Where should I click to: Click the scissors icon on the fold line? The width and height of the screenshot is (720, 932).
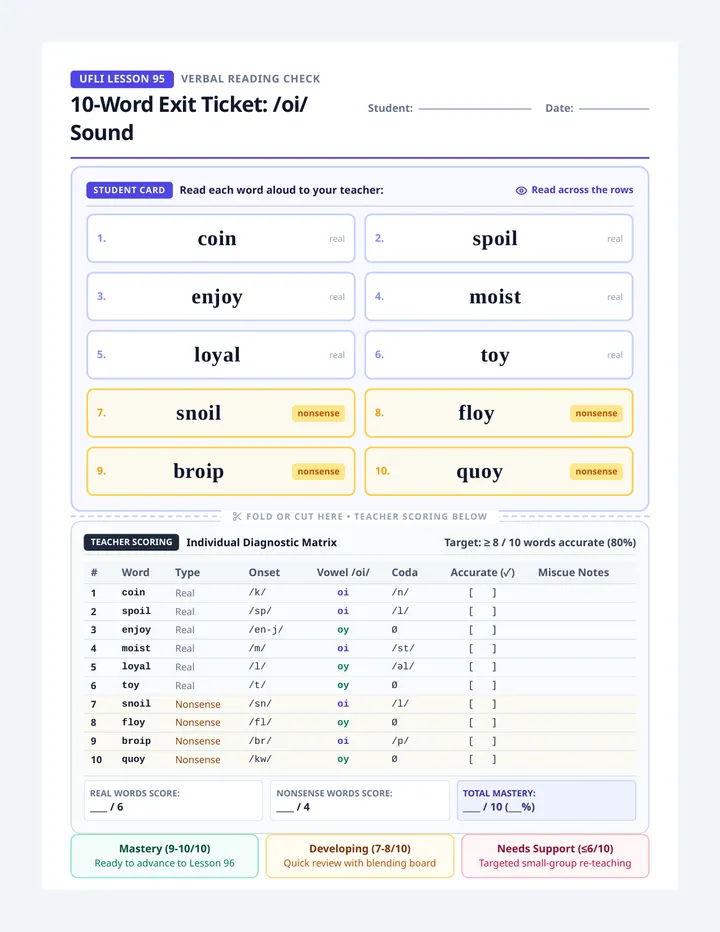point(237,517)
